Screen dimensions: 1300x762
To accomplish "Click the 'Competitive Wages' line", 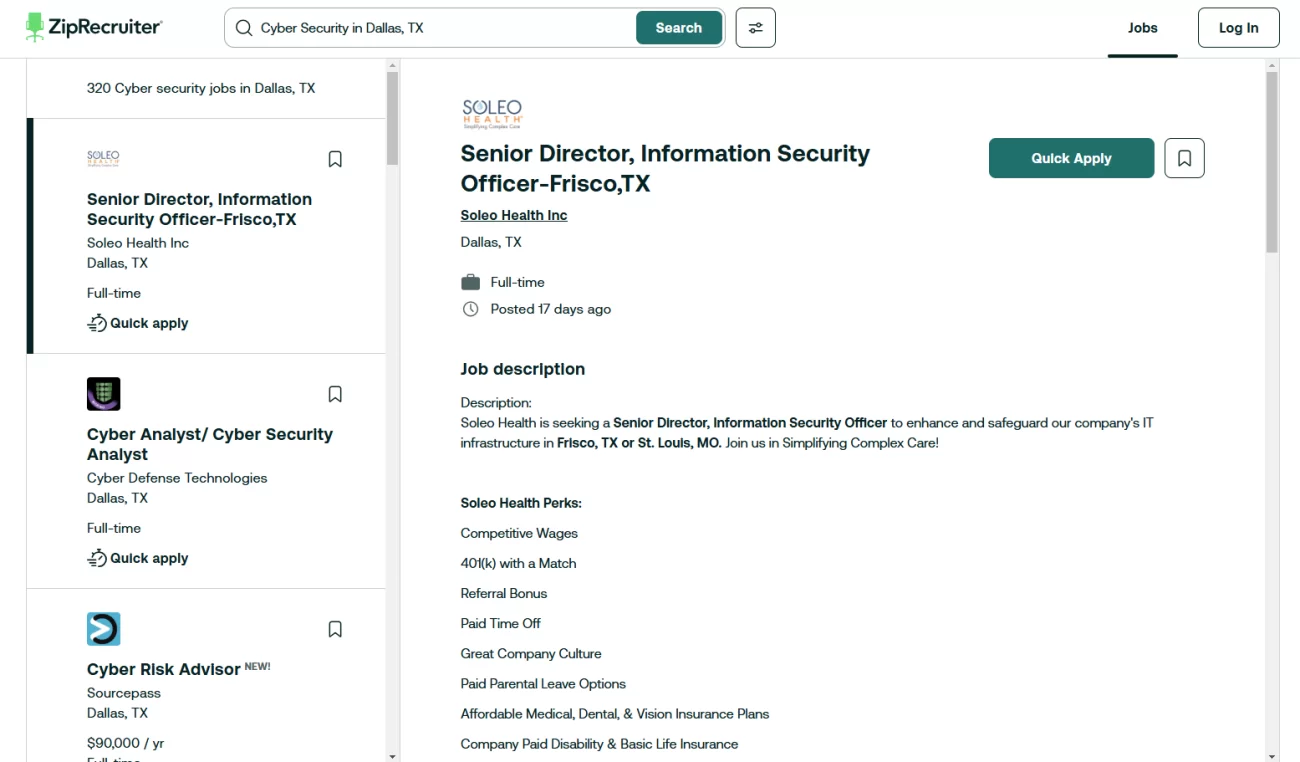I will point(519,533).
